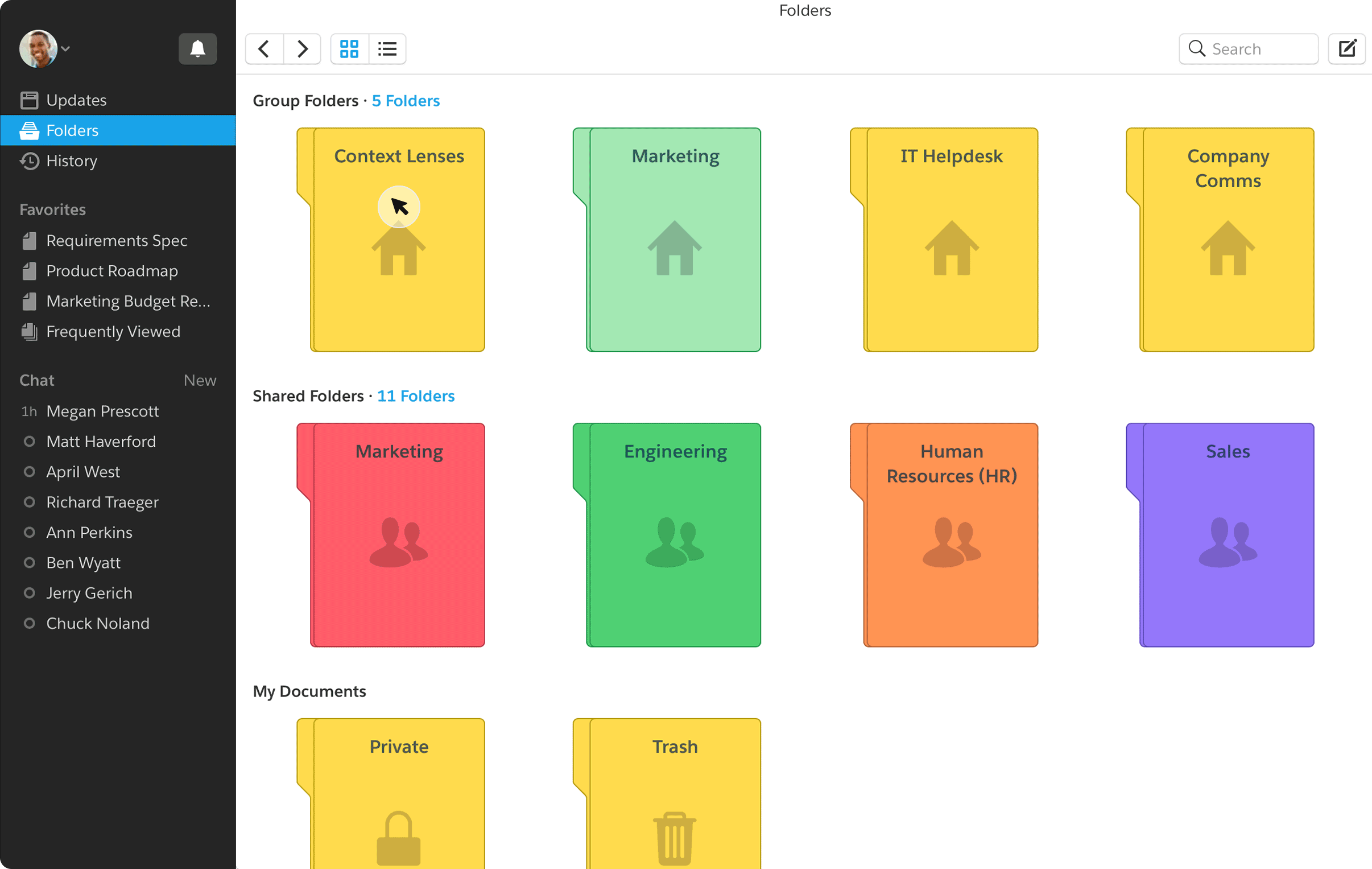The width and height of the screenshot is (1372, 869).
Task: Open the IT Helpdesk folder
Action: click(x=944, y=240)
